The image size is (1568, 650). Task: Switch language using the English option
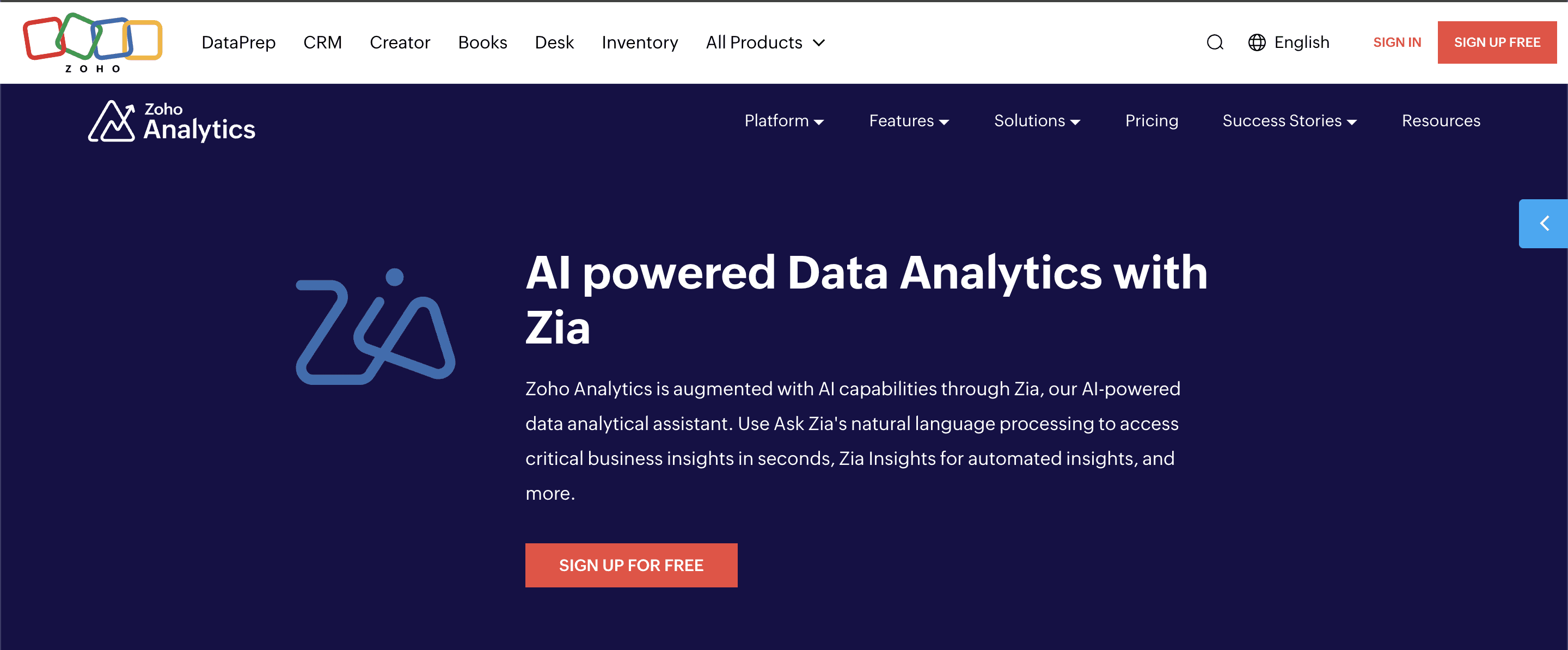point(1302,42)
